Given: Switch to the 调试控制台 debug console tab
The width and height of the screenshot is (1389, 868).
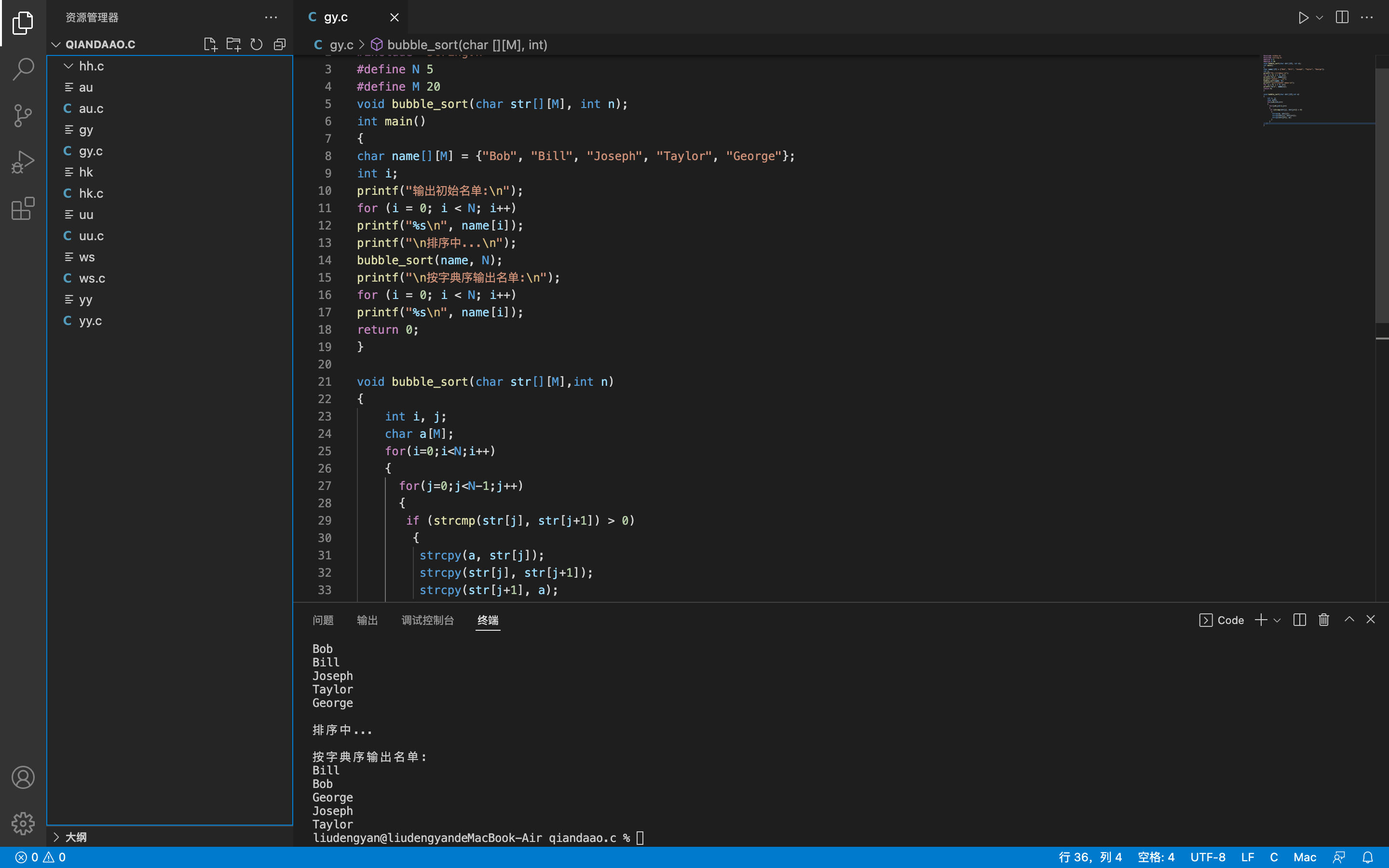Looking at the screenshot, I should 428,620.
